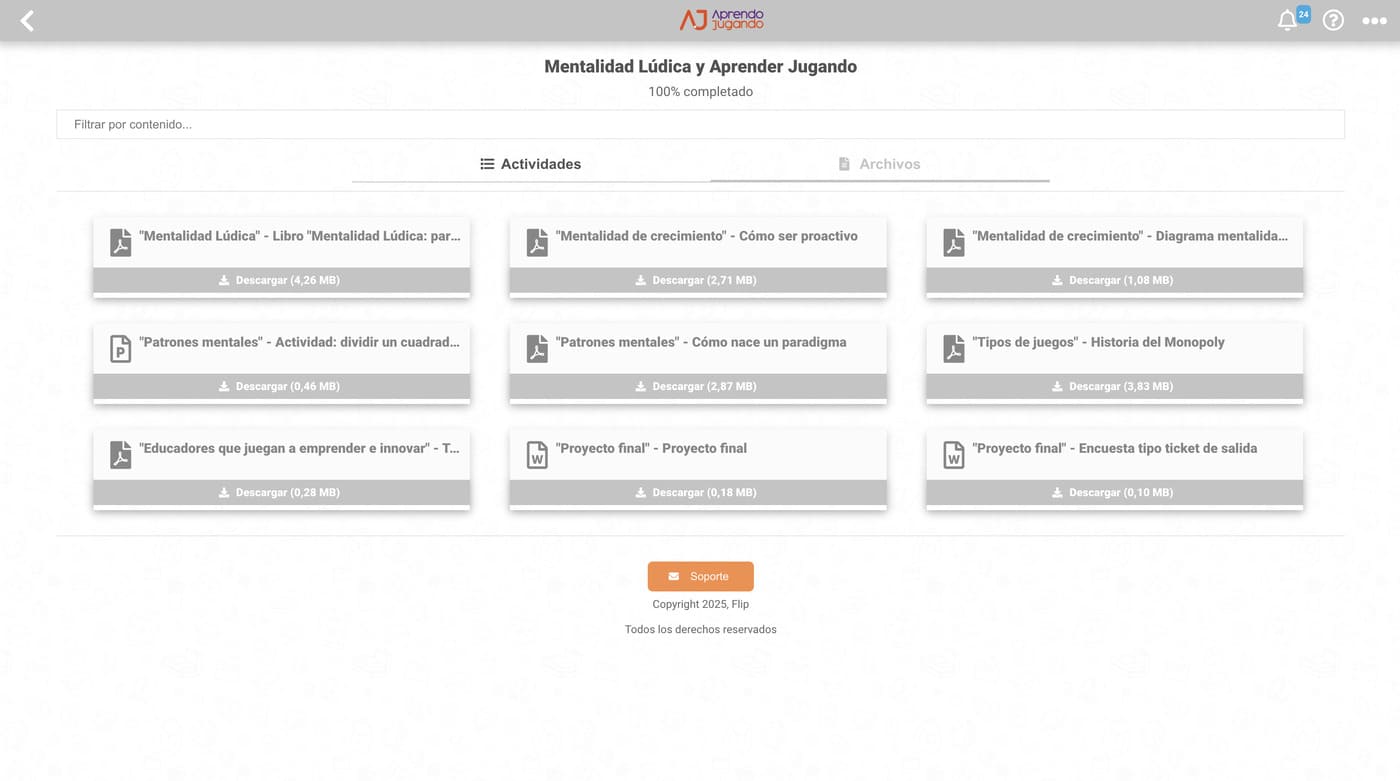1400x781 pixels.
Task: Click Word icon of Encuesta ticket de salida
Action: [954, 454]
